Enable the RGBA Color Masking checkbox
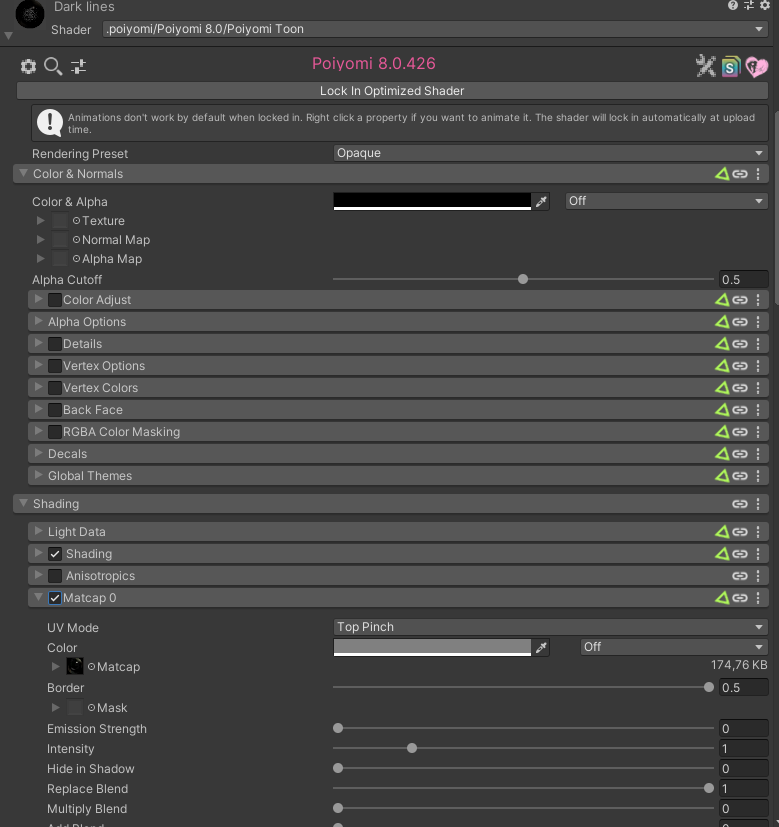 pos(54,432)
